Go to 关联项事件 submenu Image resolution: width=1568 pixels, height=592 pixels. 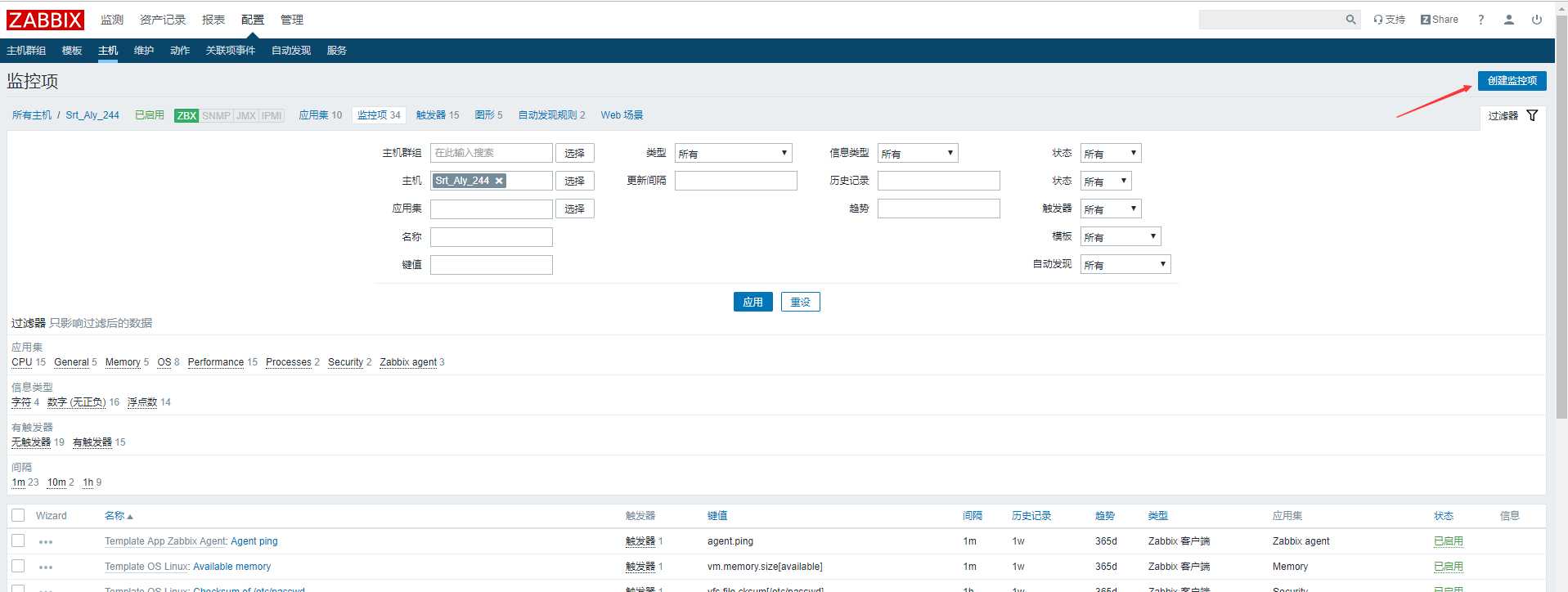(231, 51)
